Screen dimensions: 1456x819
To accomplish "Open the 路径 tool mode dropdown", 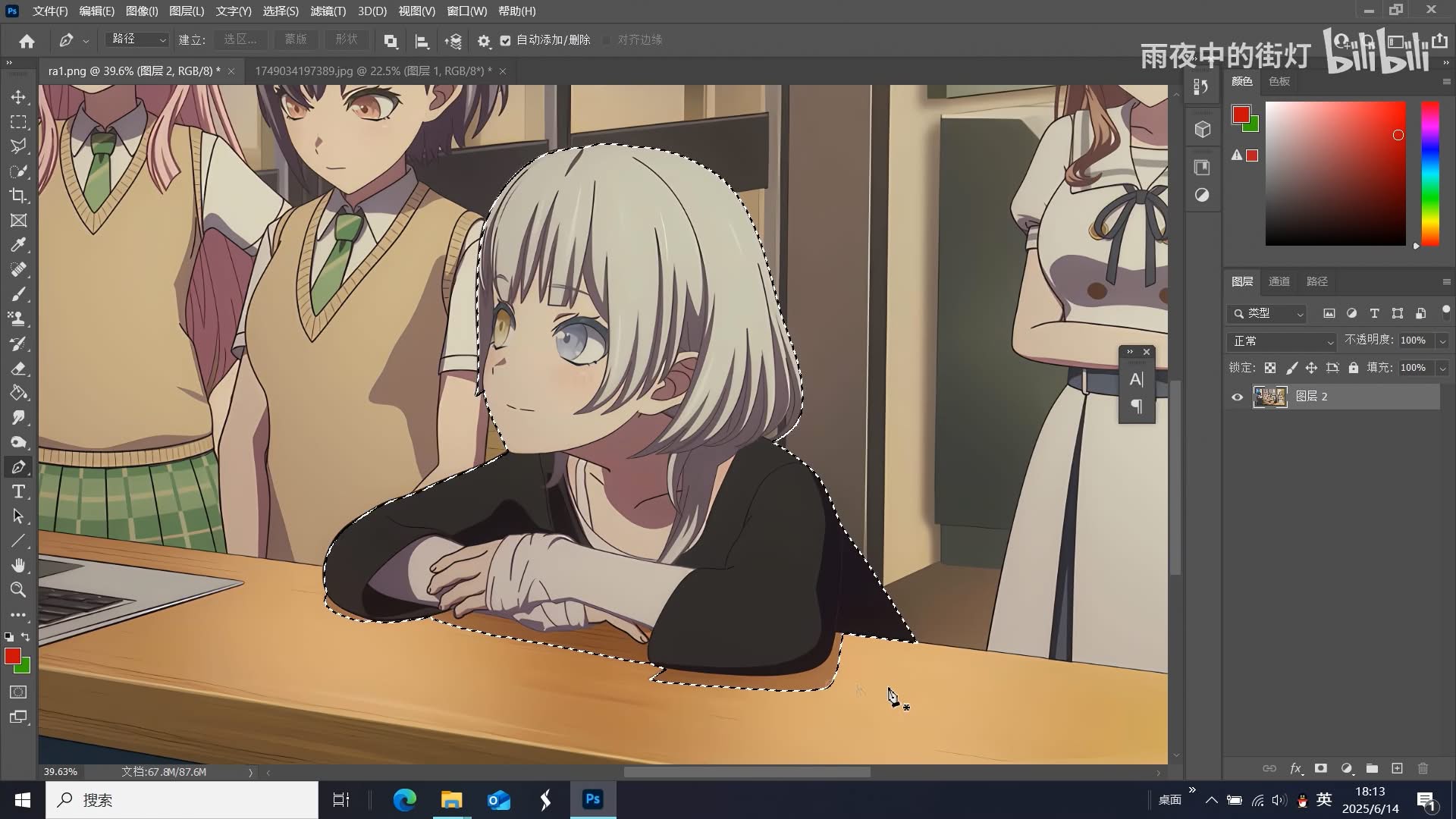I will [x=137, y=39].
